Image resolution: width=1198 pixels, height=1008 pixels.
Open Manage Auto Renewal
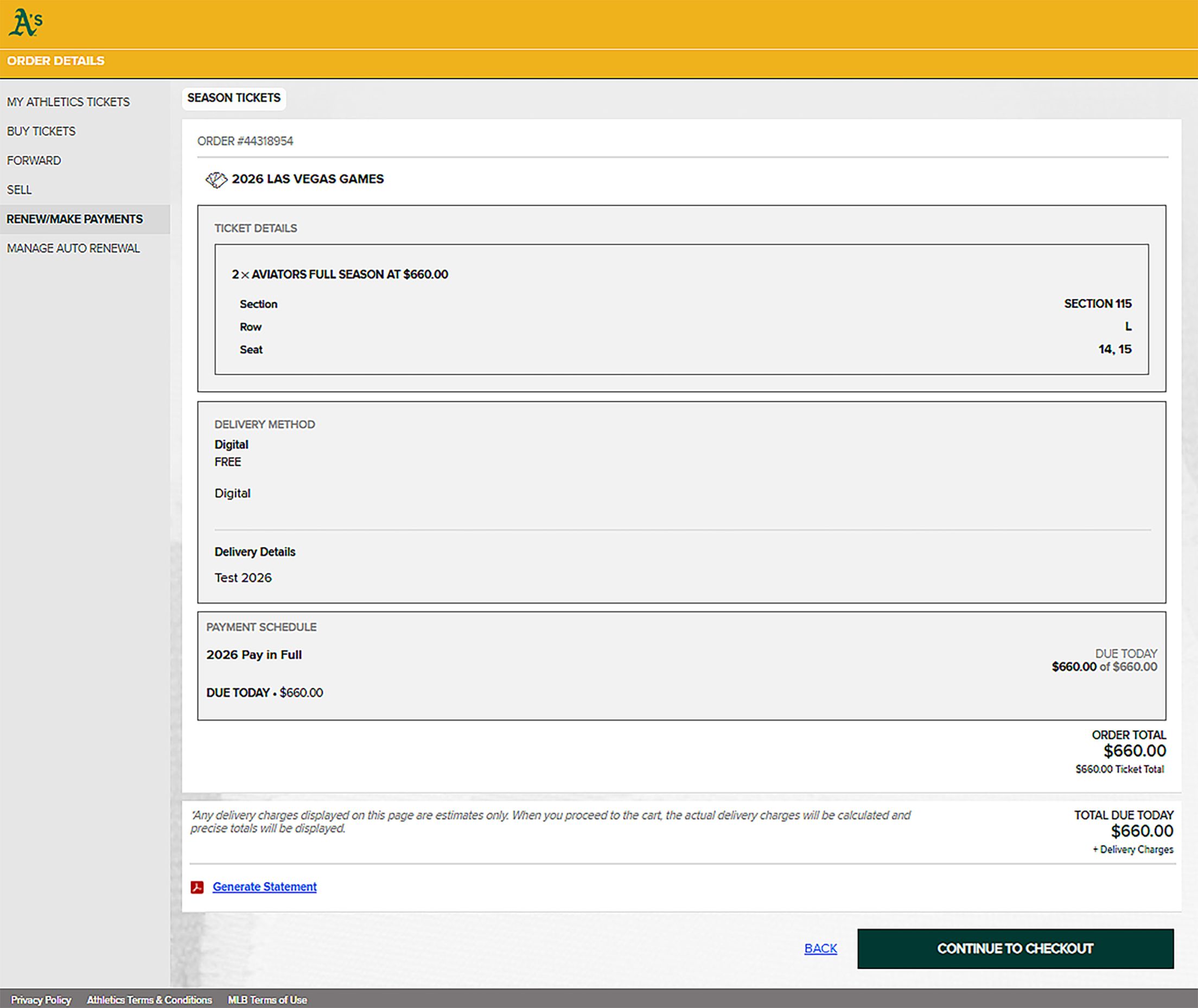point(73,248)
